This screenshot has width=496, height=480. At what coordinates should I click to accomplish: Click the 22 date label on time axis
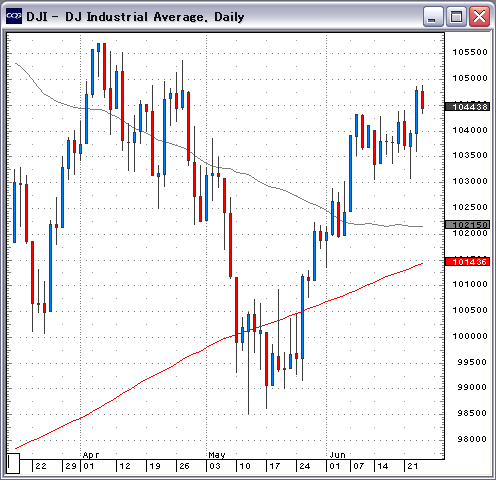[x=41, y=466]
